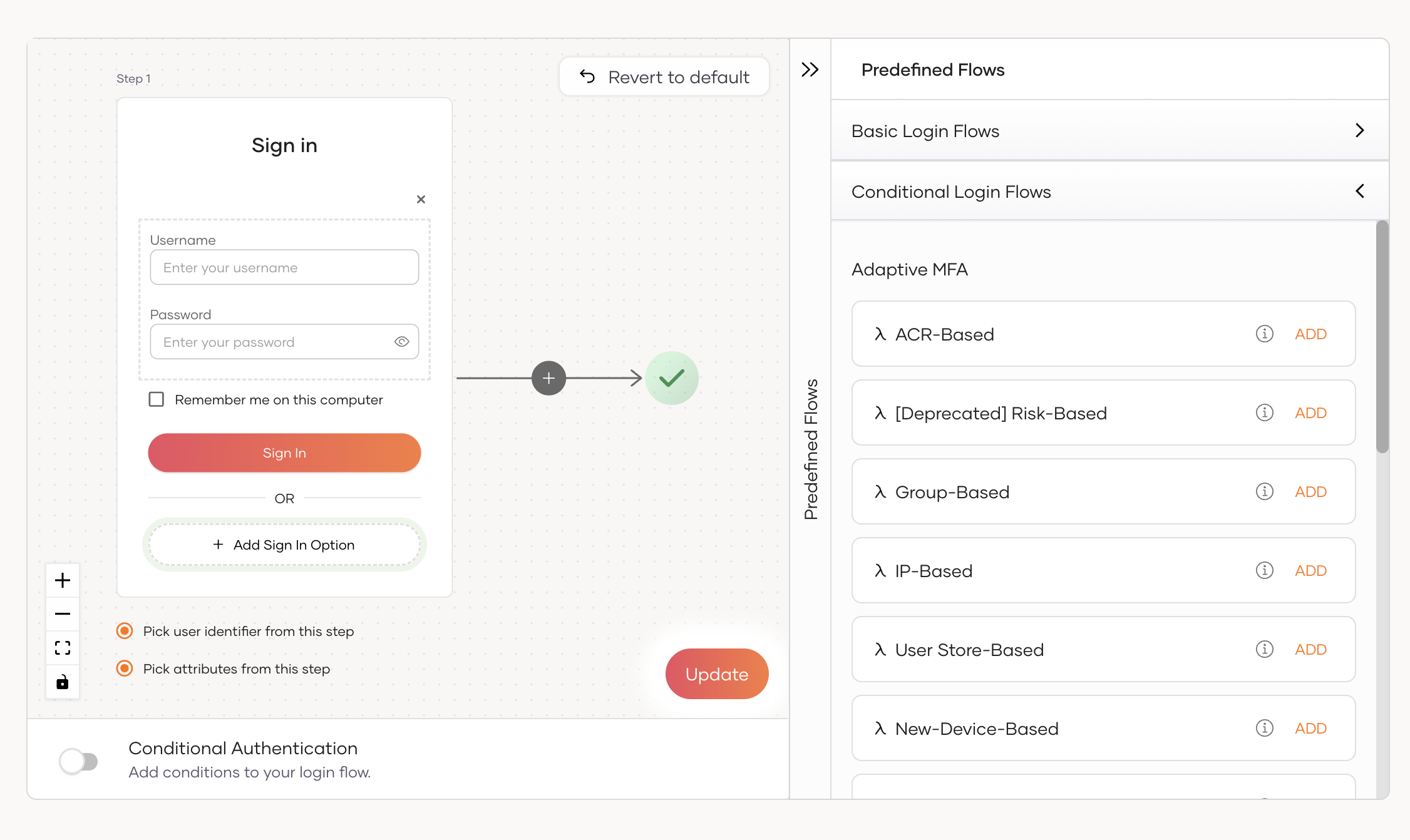Click the Adaptive MFA heading
The image size is (1410, 840).
click(909, 269)
